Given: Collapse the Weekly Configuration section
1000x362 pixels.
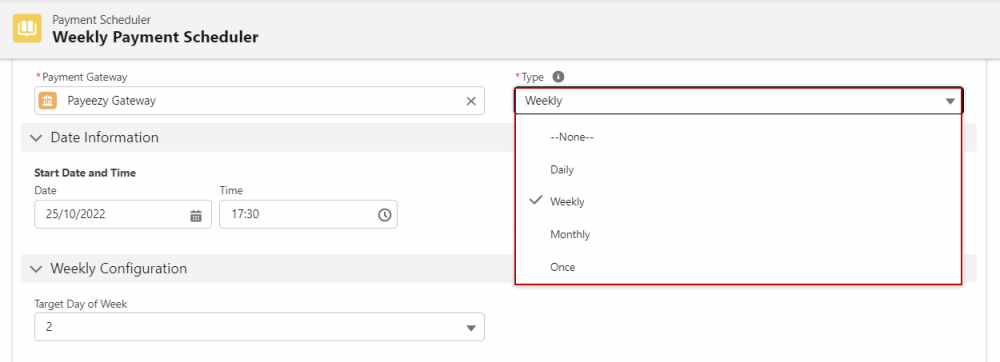Looking at the screenshot, I should point(37,268).
